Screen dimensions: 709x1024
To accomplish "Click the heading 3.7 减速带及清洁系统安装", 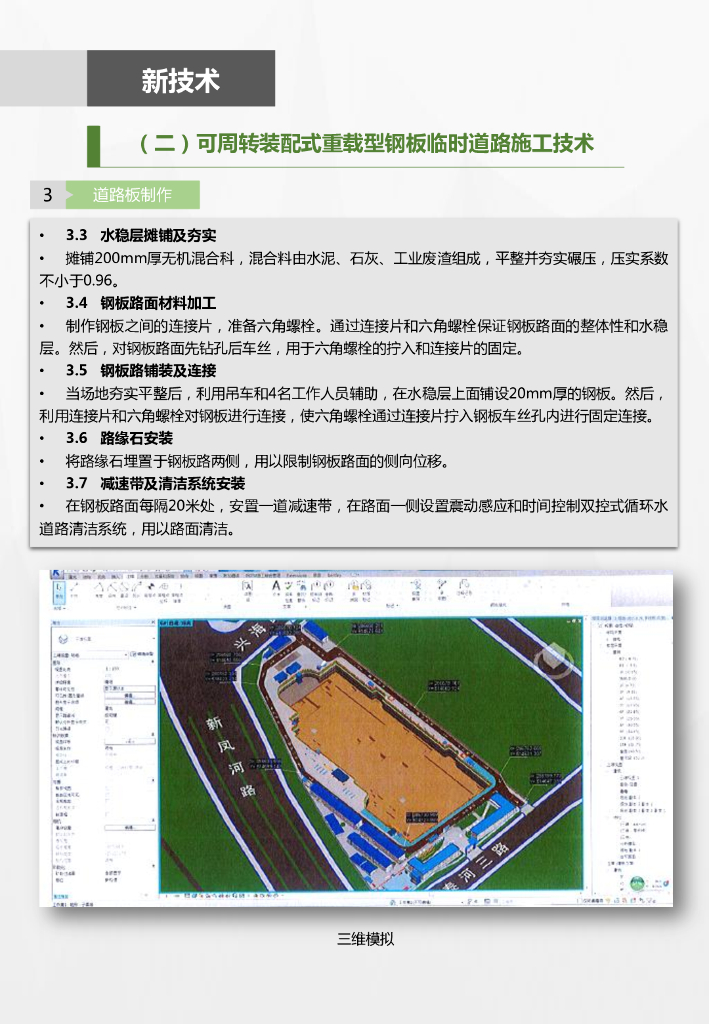I will tap(155, 483).
